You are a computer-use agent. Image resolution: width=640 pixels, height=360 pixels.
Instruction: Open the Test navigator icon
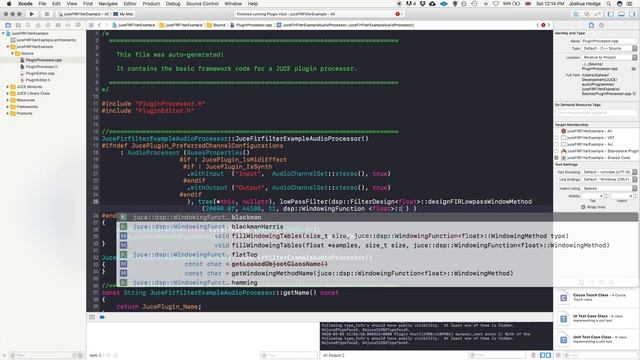point(48,25)
